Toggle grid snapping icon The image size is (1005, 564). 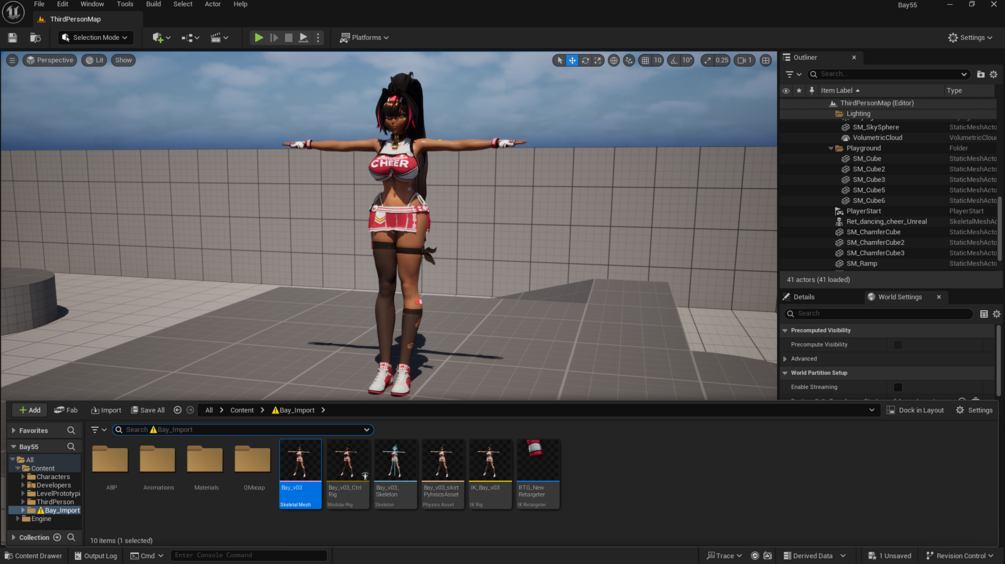(645, 60)
